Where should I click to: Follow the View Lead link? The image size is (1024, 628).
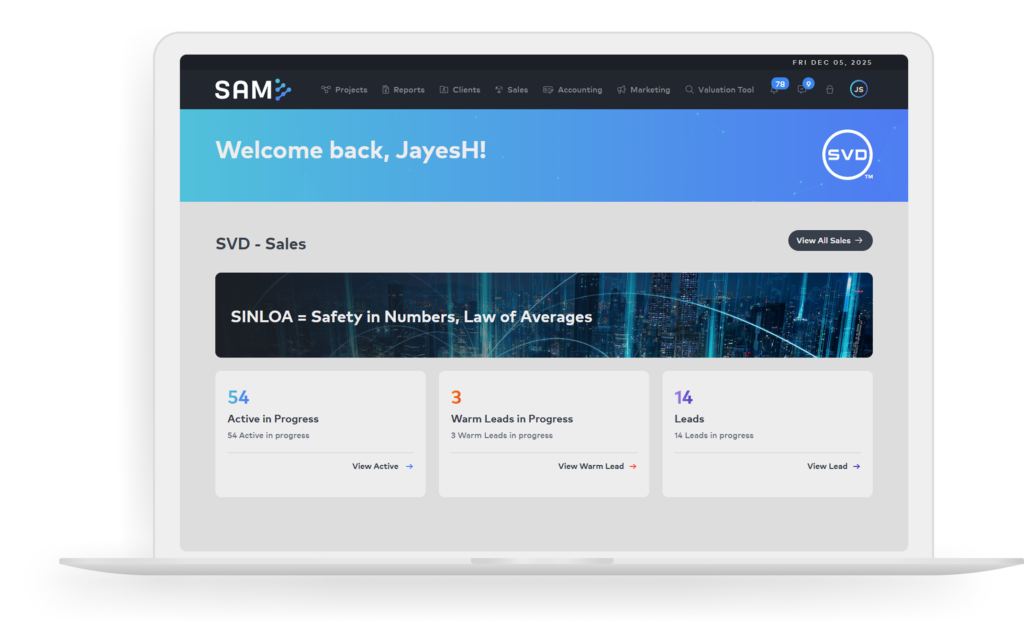834,466
